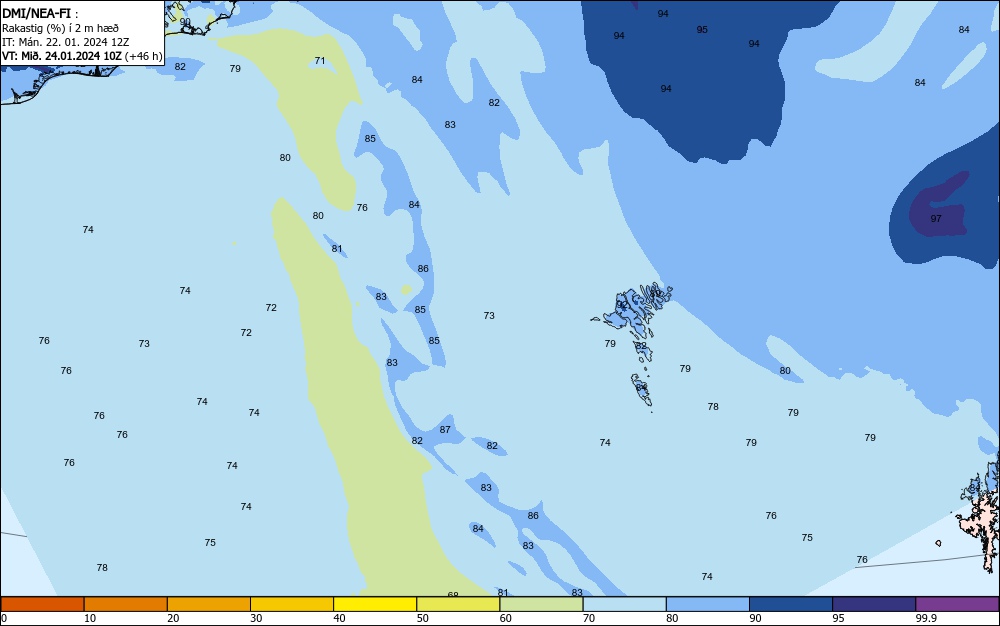This screenshot has width=1000, height=626.
Task: Click the value '90' near the Iceland coast
Action: 185,22
